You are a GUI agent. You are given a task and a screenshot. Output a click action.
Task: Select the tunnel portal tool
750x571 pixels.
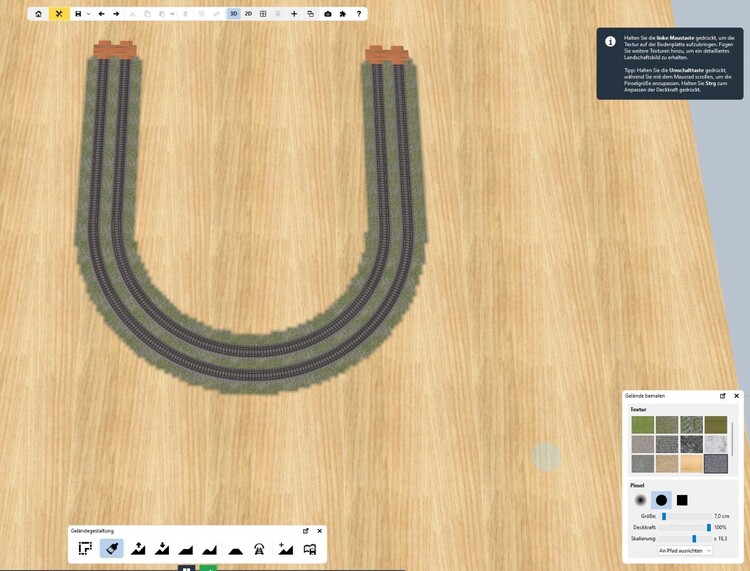click(259, 549)
